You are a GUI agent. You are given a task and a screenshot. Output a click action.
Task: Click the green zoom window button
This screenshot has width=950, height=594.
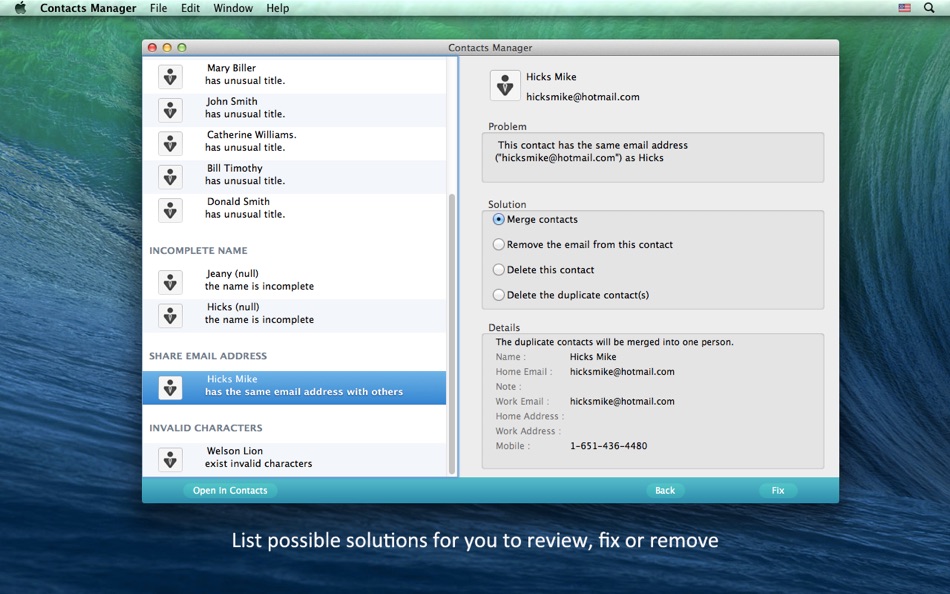coord(182,47)
